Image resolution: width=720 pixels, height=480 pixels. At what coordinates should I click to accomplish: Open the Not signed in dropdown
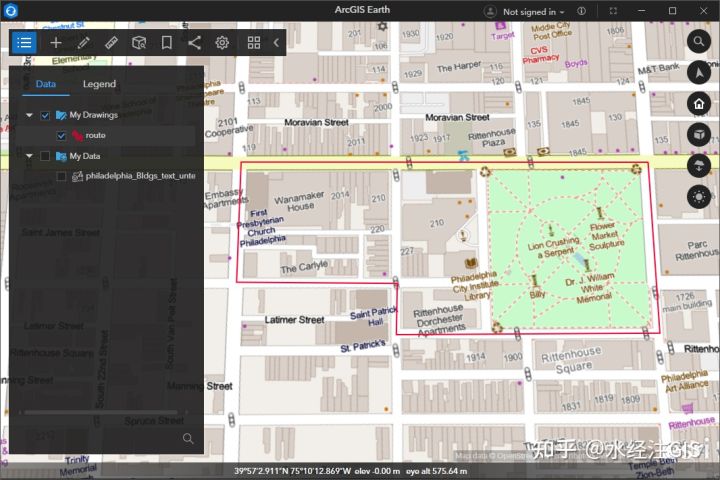(533, 12)
